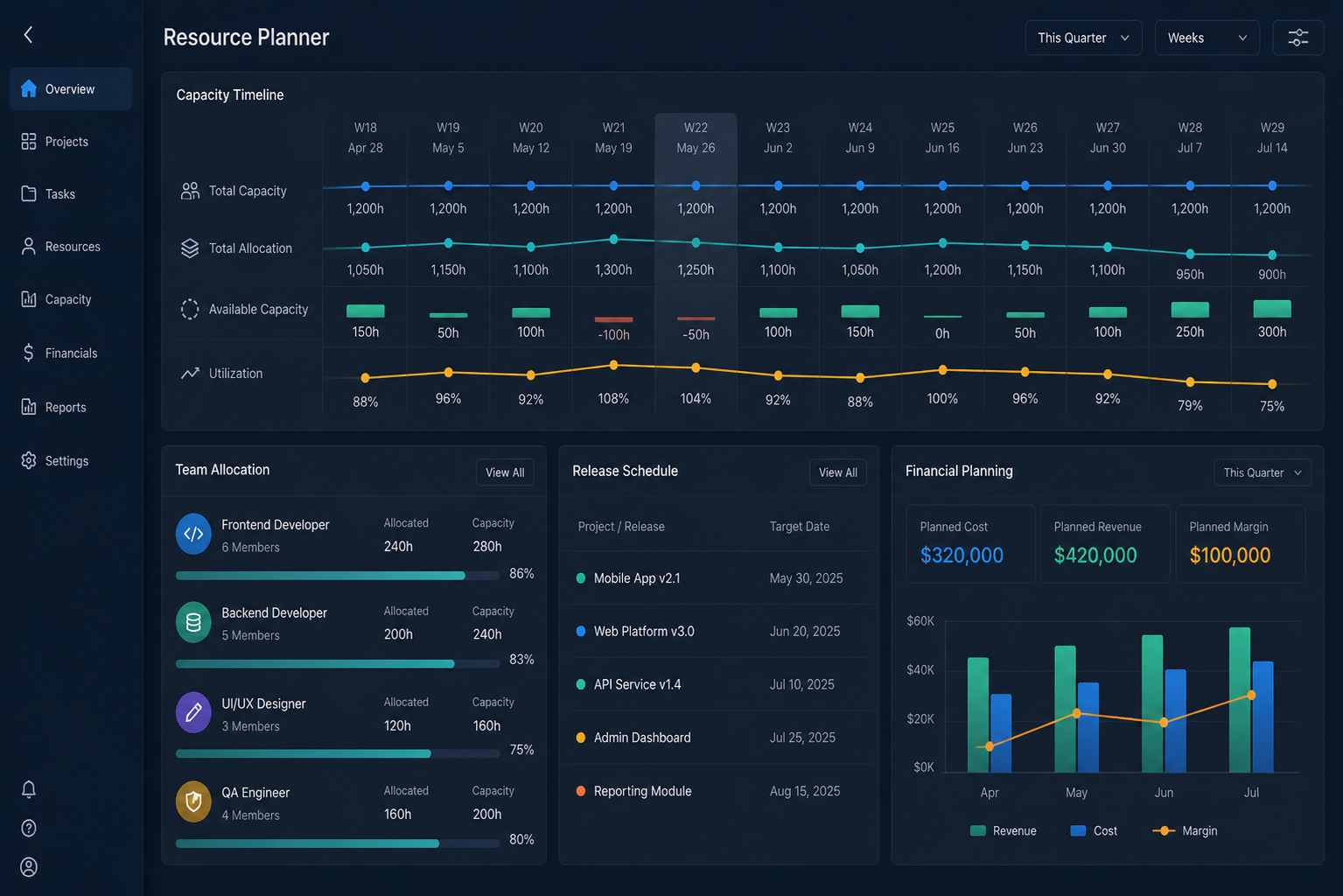The width and height of the screenshot is (1343, 896).
Task: Click the UI/UX Designer 75% progress bar
Action: [x=338, y=753]
